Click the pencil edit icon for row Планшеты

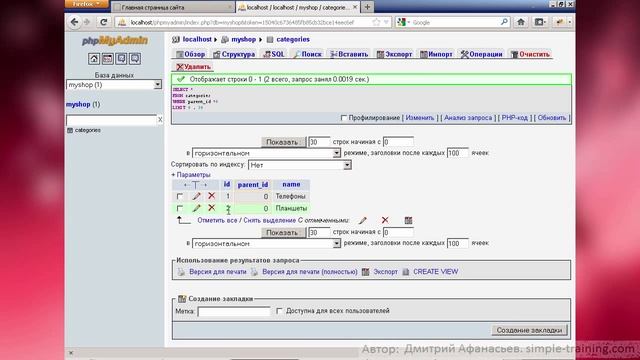196,208
